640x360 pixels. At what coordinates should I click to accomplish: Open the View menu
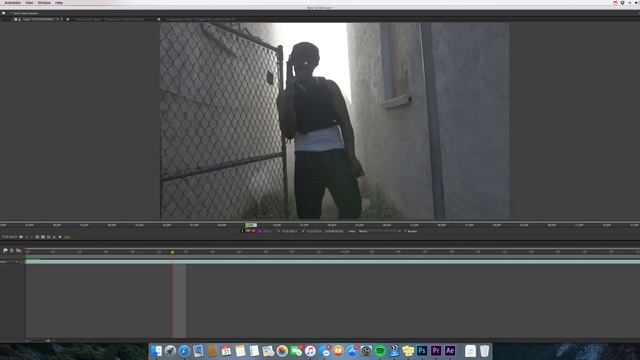[x=29, y=2]
